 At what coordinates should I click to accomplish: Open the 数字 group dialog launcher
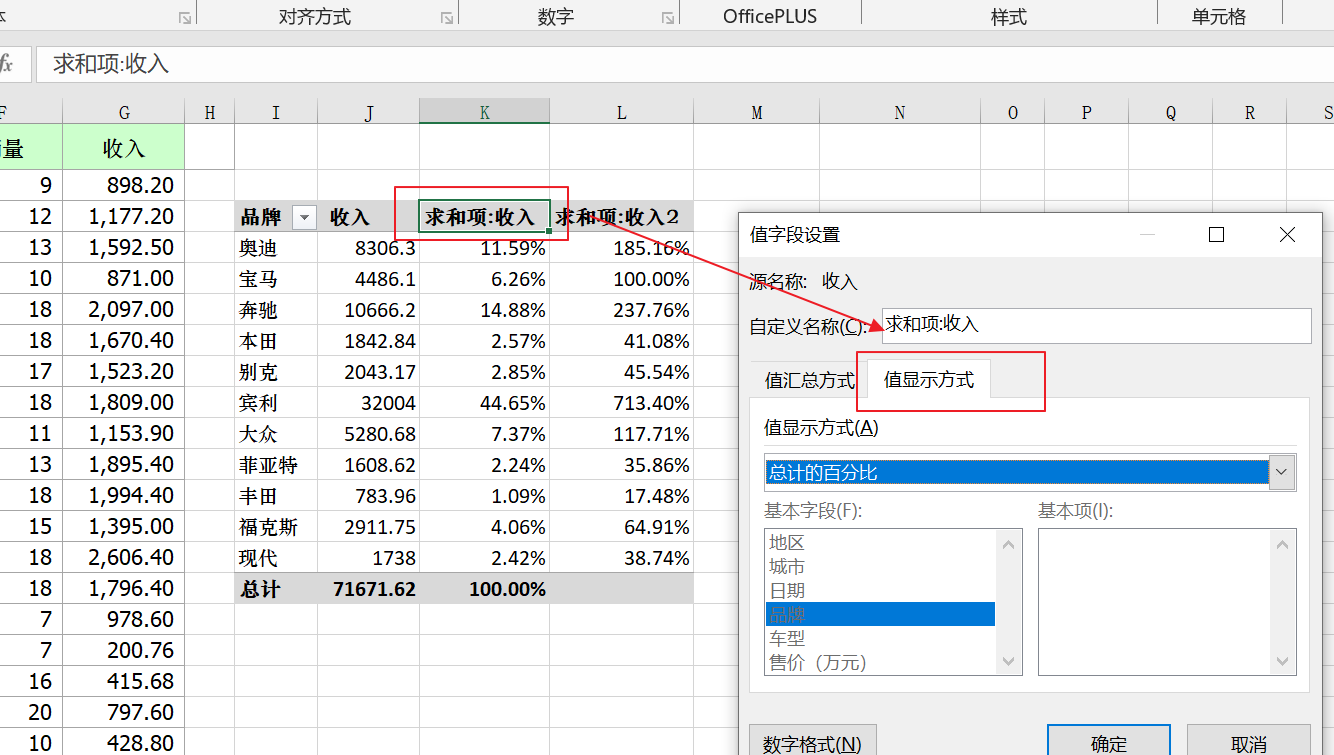tap(667, 18)
